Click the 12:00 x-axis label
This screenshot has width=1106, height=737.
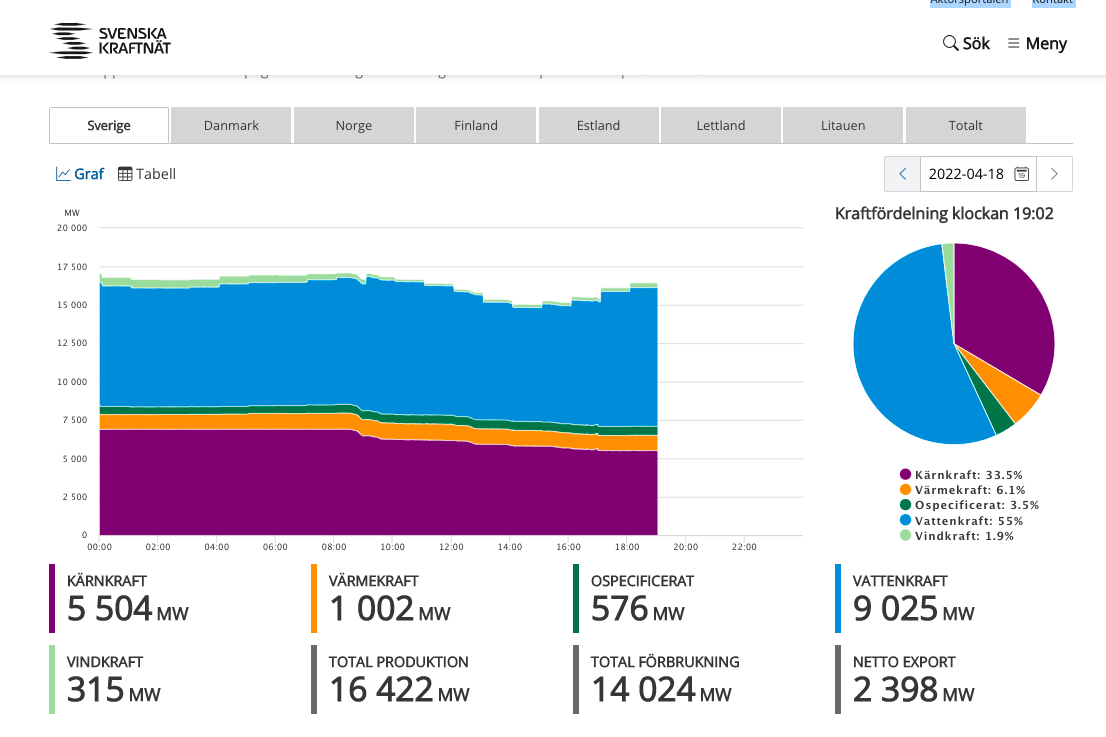tap(451, 547)
